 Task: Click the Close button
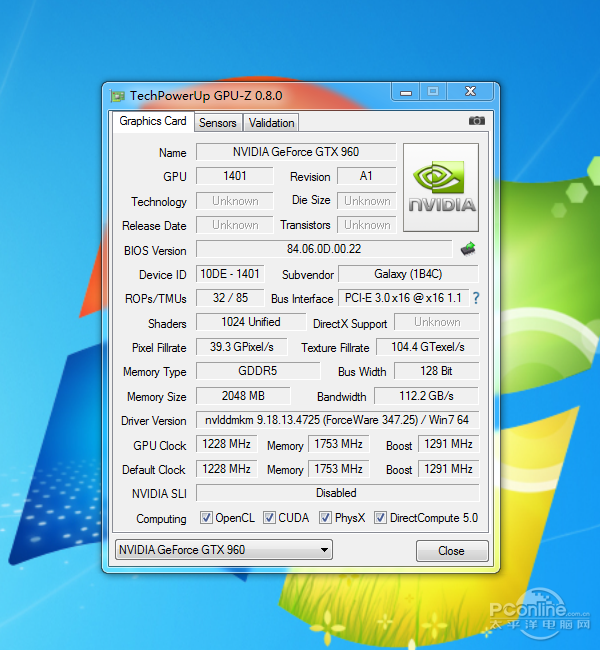pos(452,551)
